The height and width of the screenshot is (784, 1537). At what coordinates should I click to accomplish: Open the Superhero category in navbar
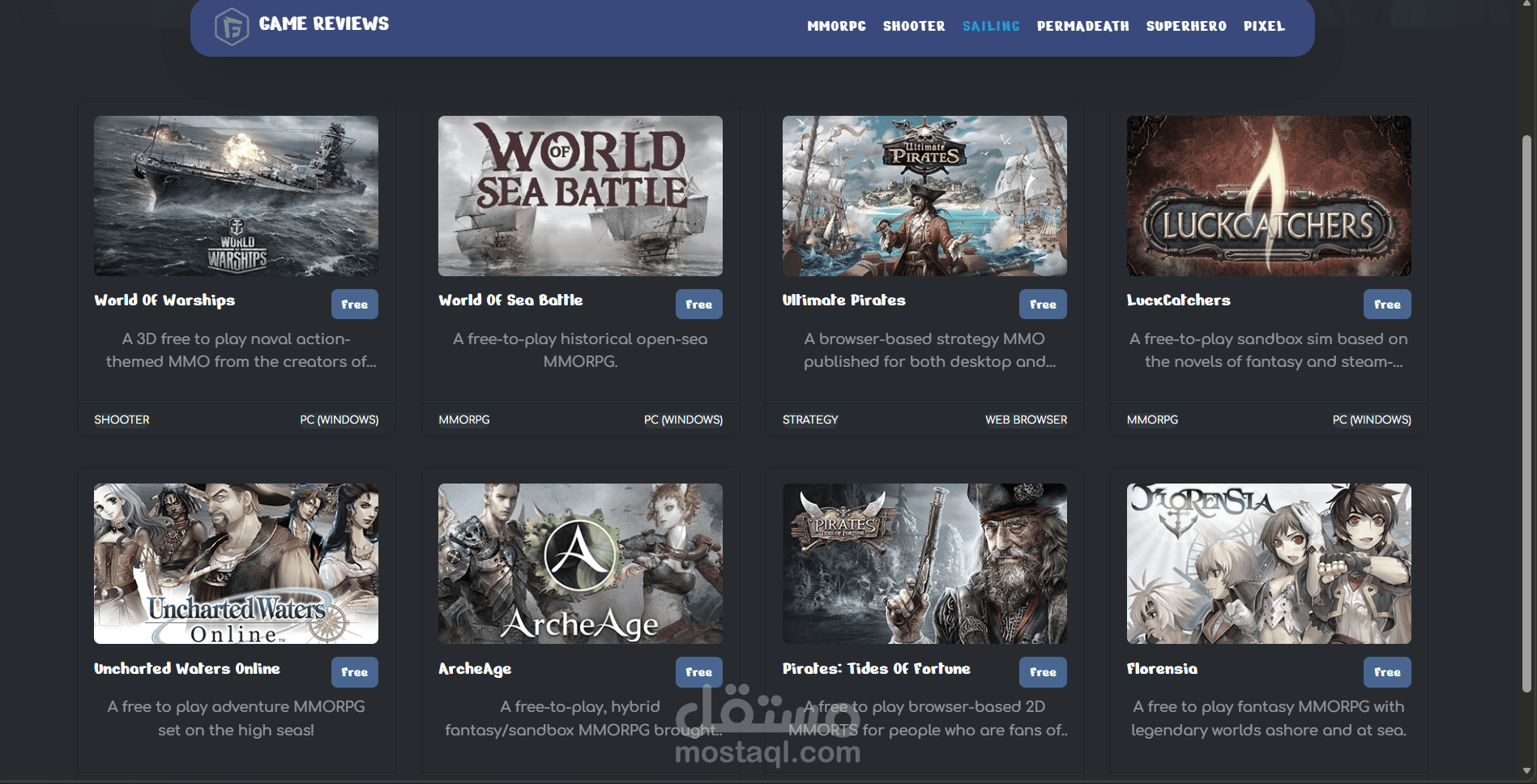(1186, 26)
